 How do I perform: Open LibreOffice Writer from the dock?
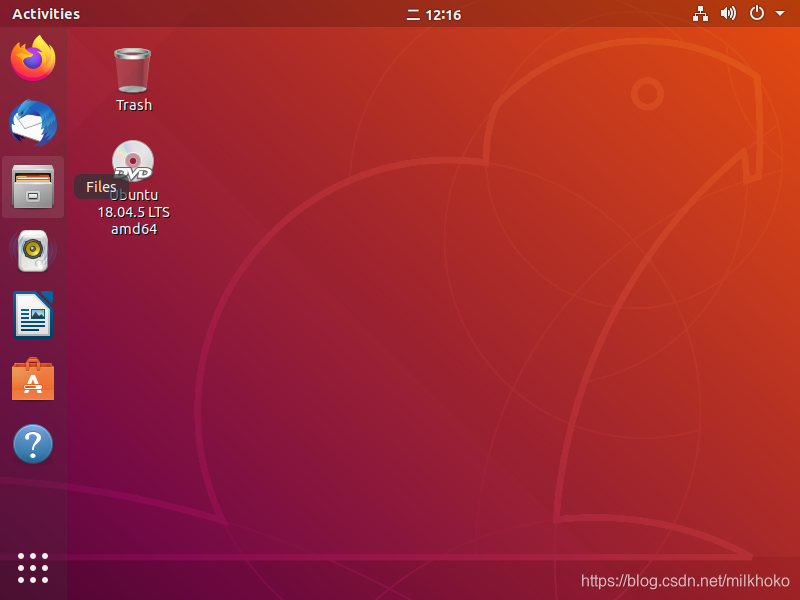point(33,315)
